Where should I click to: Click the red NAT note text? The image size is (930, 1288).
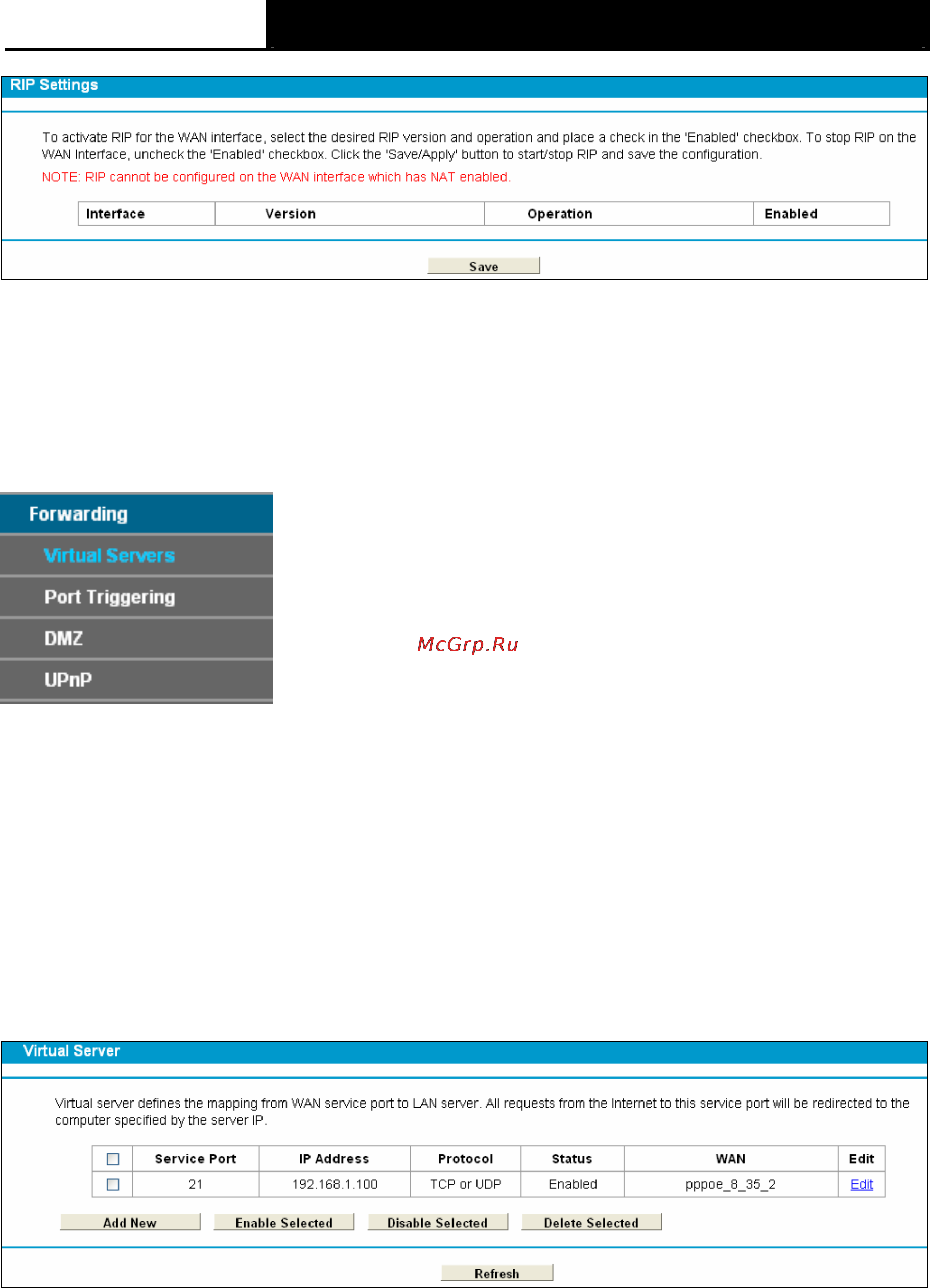[276, 177]
